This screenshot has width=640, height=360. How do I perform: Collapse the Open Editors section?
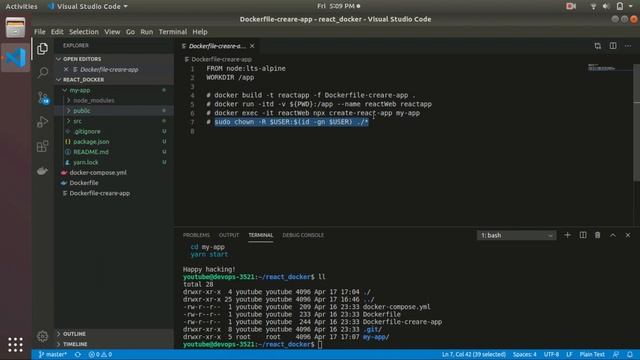pyautogui.click(x=114, y=59)
